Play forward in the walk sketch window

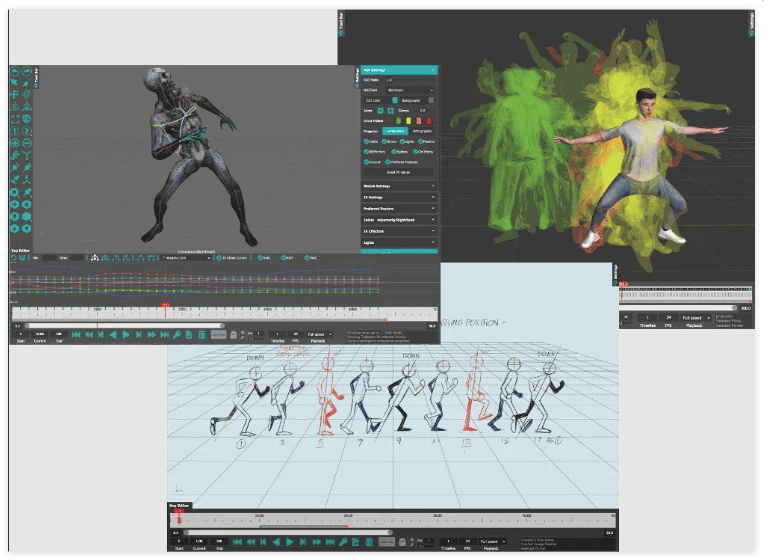pyautogui.click(x=289, y=541)
